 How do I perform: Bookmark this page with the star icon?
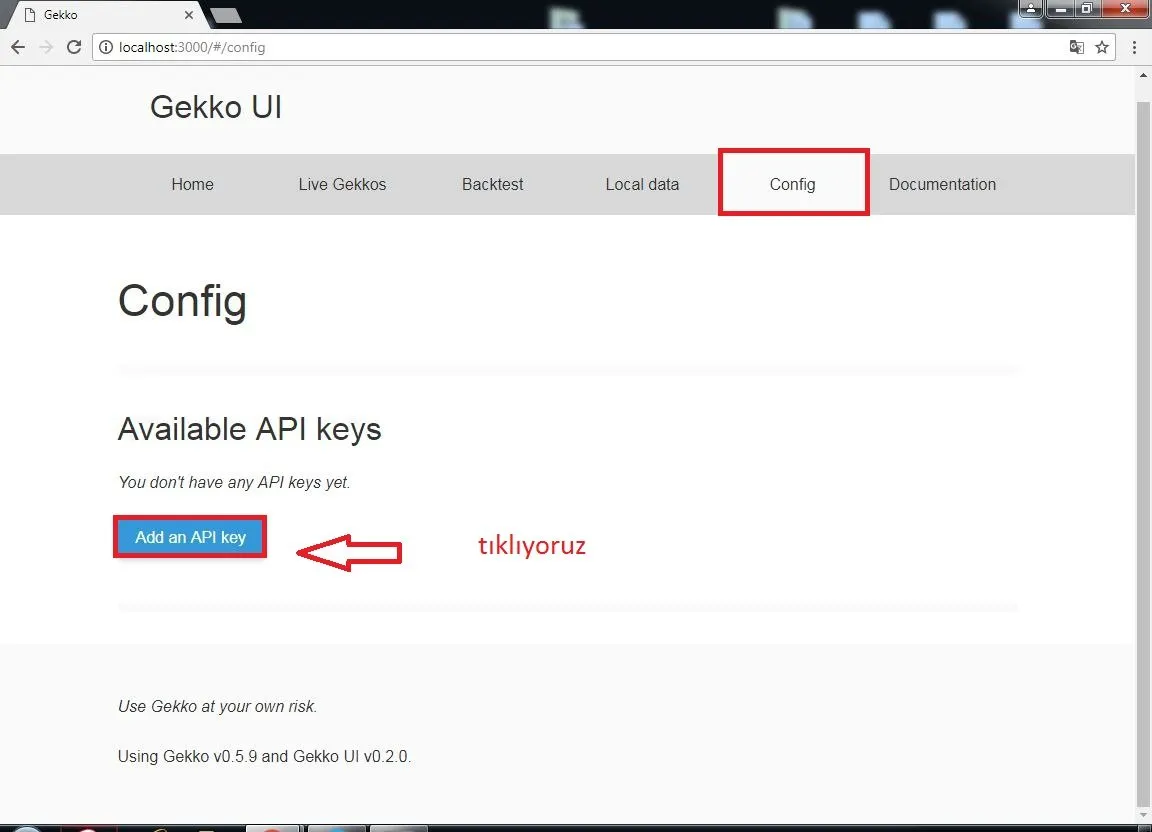click(1101, 47)
